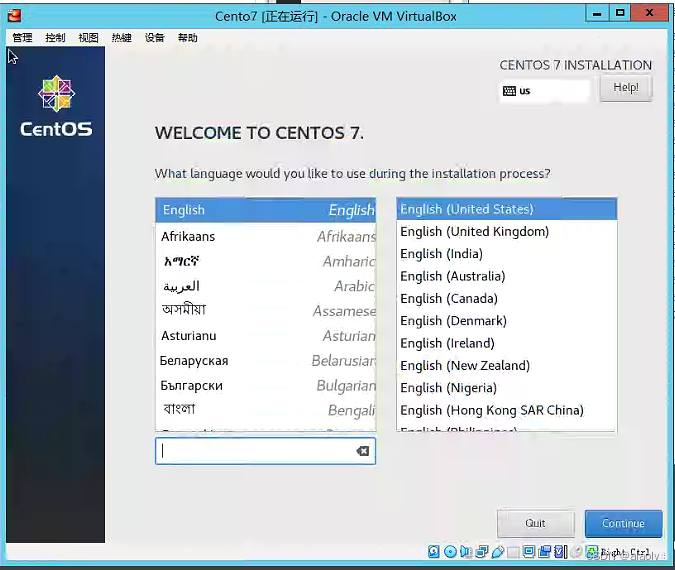675x570 pixels.
Task: Minimize the VirtualBox window
Action: click(597, 13)
